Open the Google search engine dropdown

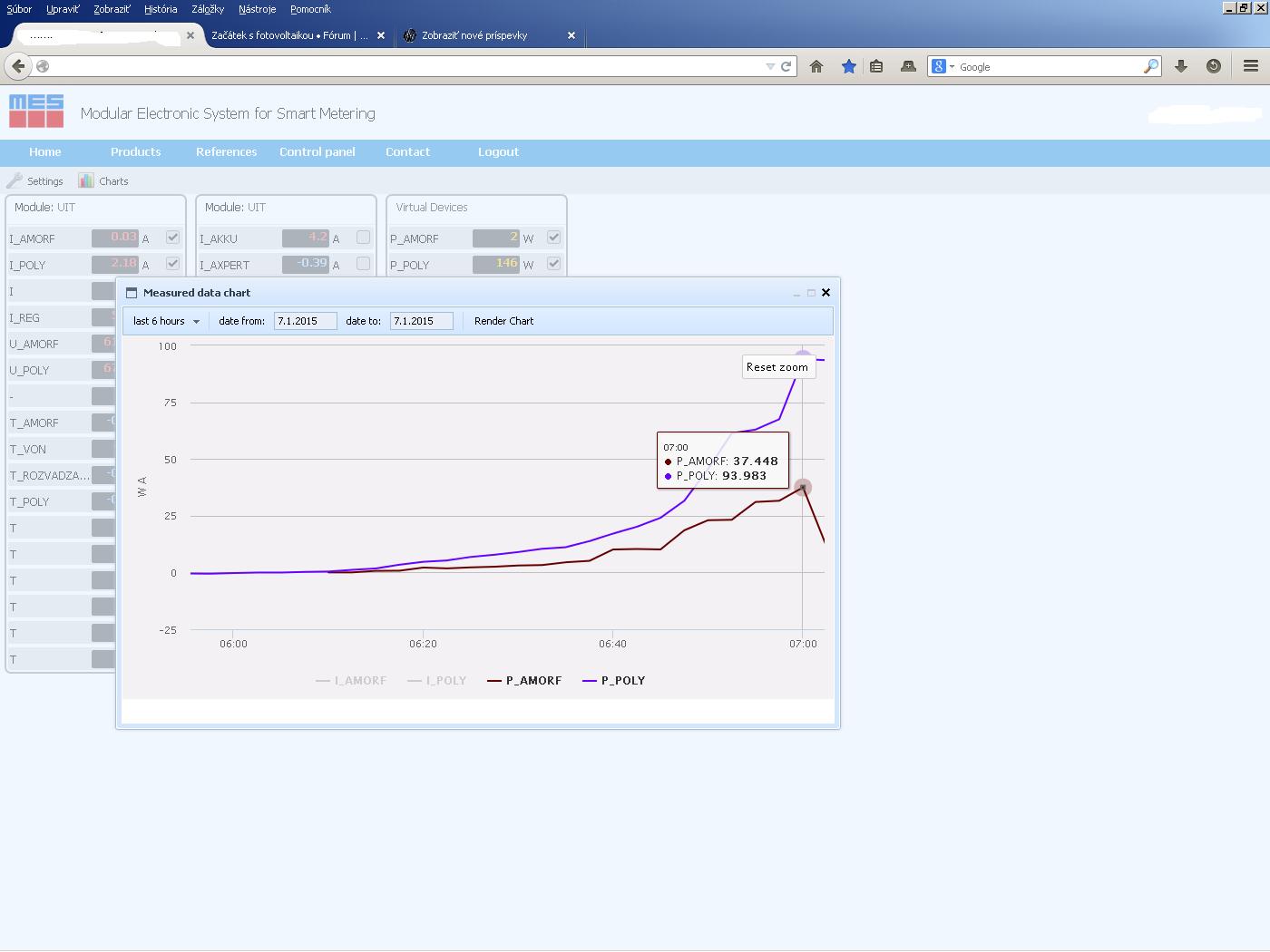coord(943,66)
